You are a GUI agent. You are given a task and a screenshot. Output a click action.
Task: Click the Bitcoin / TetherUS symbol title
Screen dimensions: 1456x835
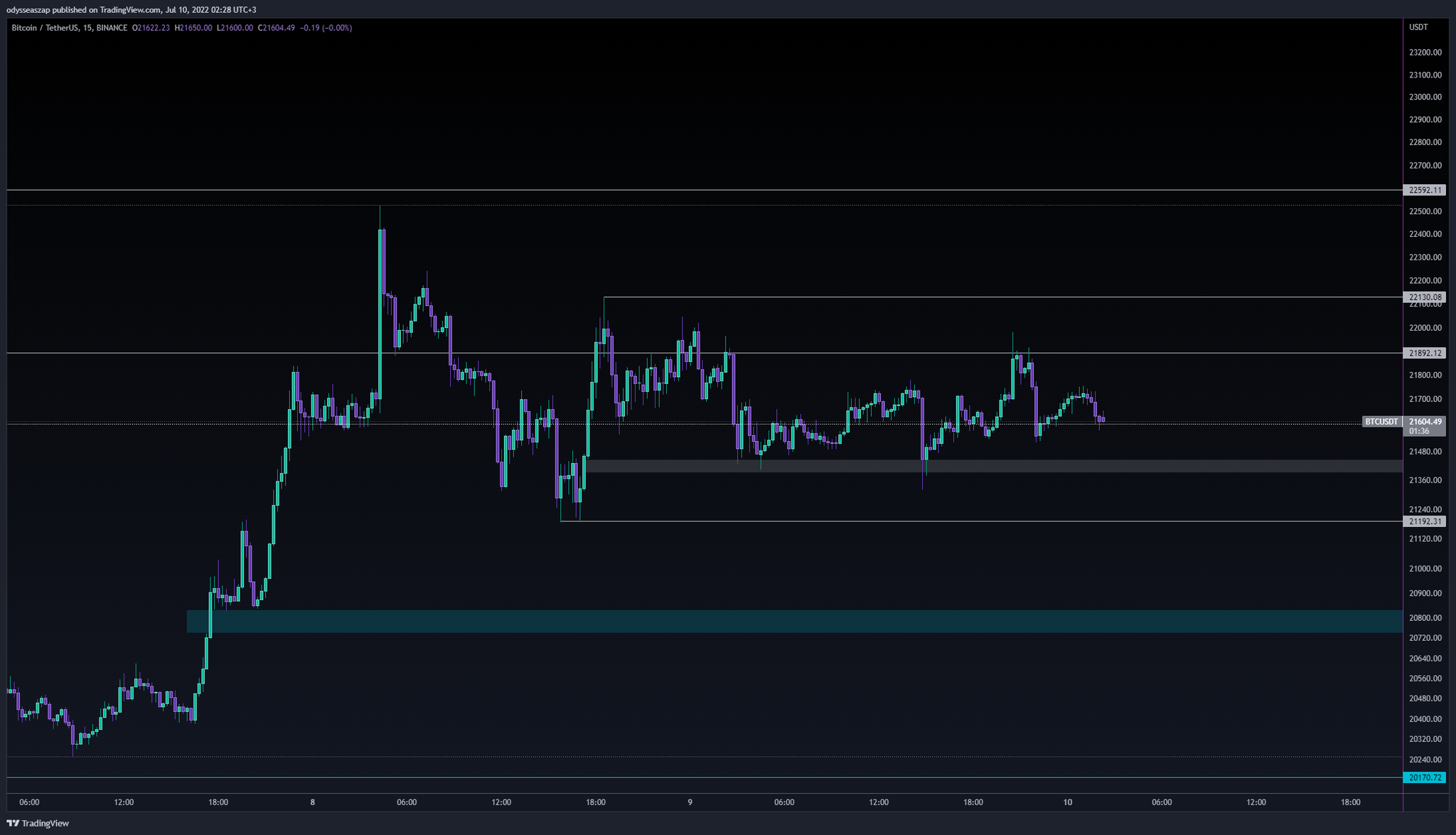click(x=43, y=28)
